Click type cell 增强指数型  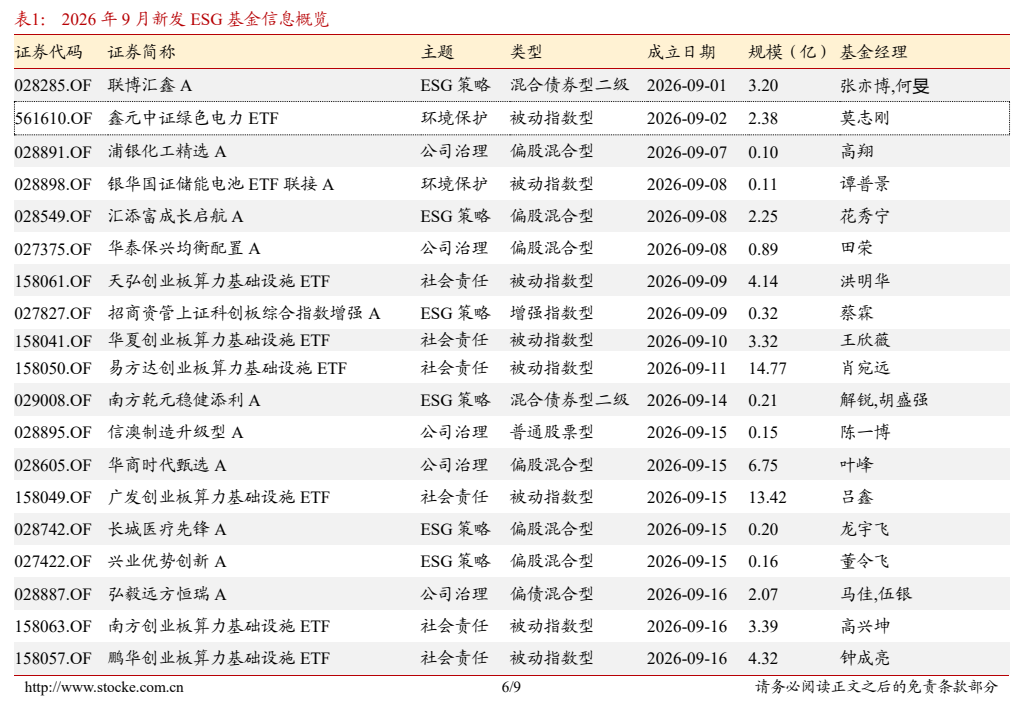[x=552, y=313]
